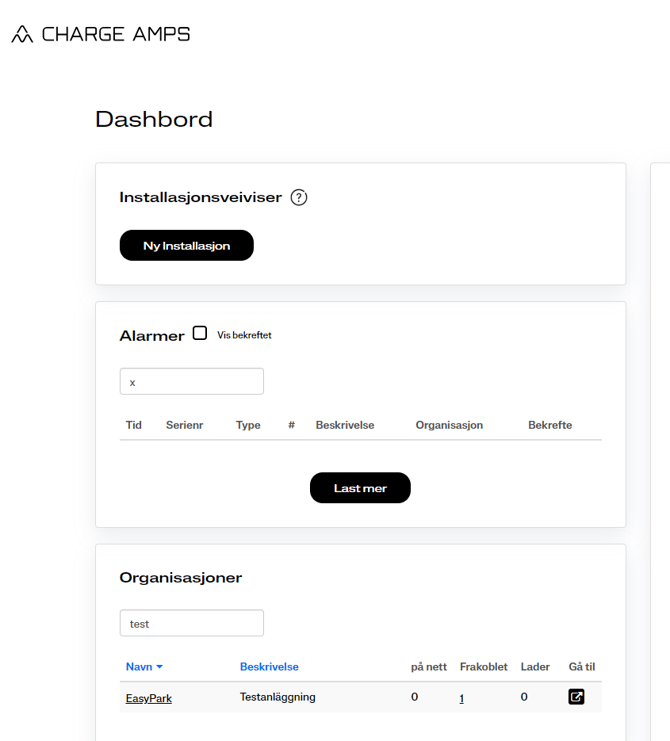Click the Lader column header

pos(535,667)
